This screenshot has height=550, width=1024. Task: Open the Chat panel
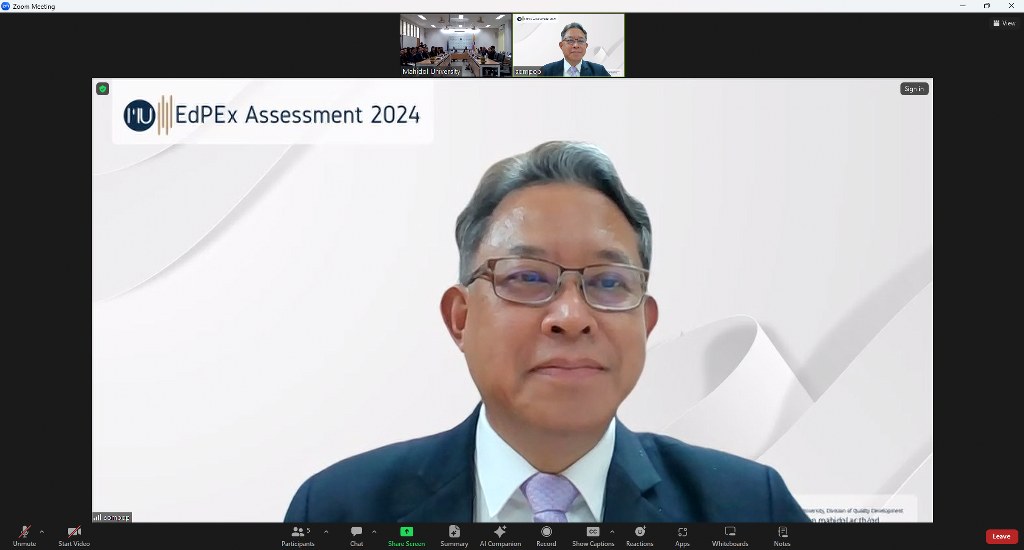pos(356,534)
